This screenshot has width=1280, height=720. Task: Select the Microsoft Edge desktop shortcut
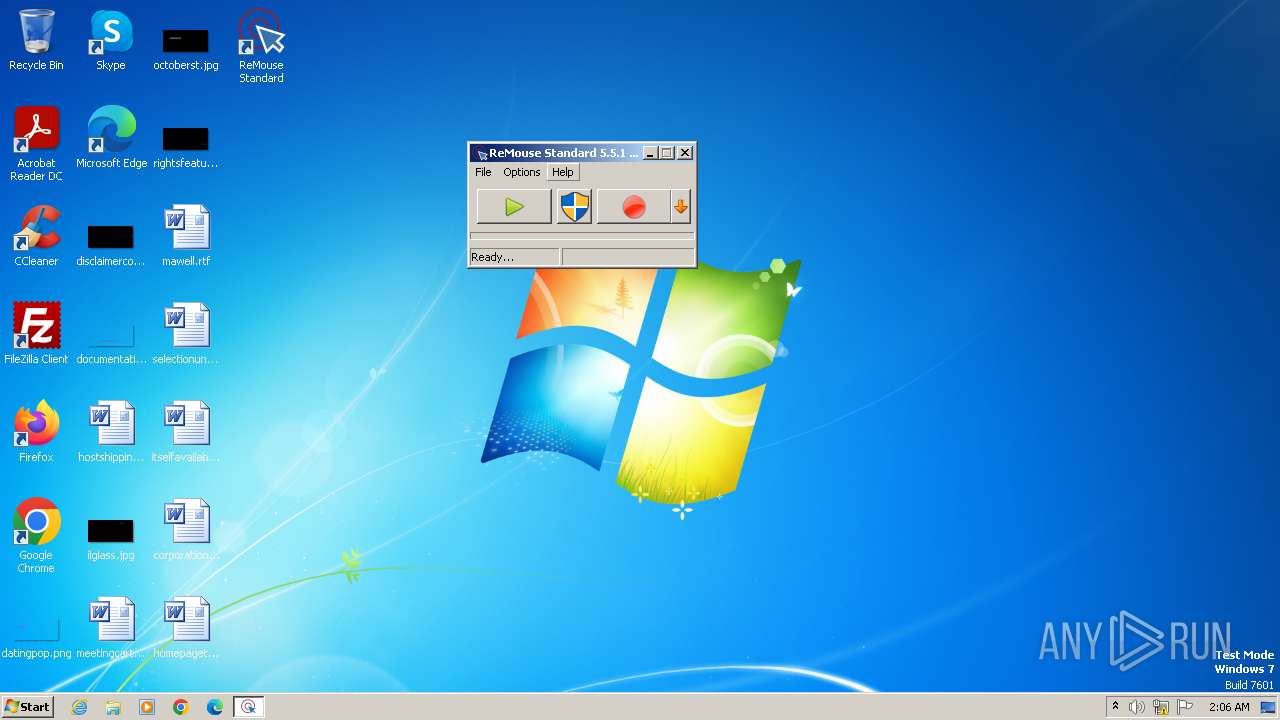point(111,138)
